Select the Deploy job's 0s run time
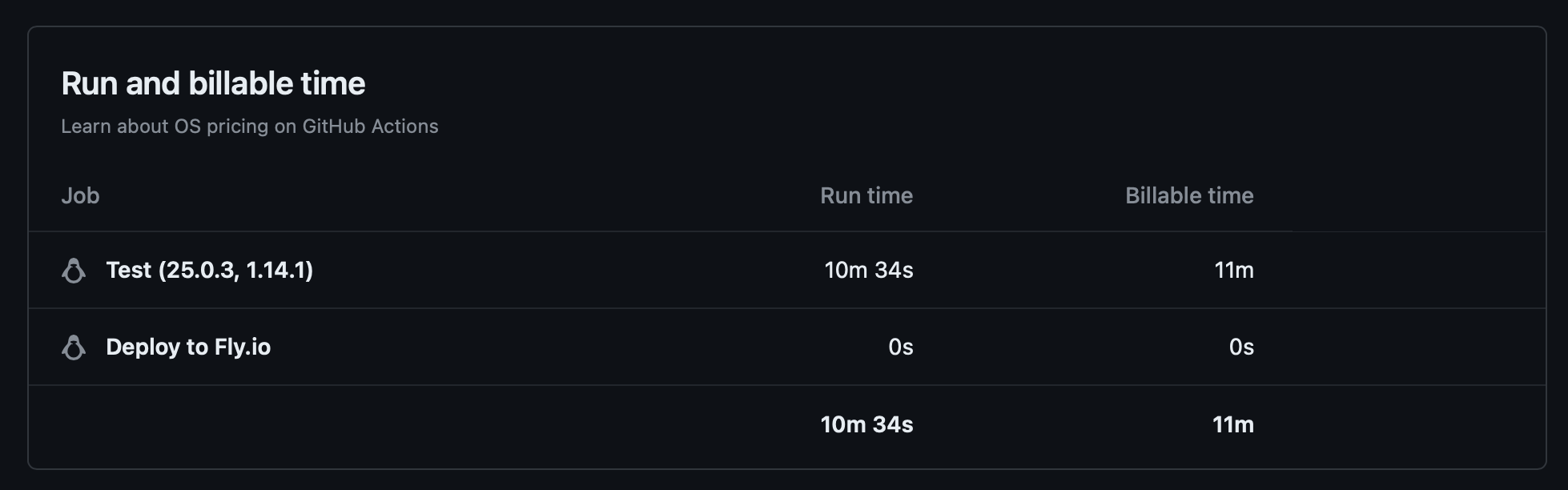This screenshot has width=1568, height=490. coord(900,347)
